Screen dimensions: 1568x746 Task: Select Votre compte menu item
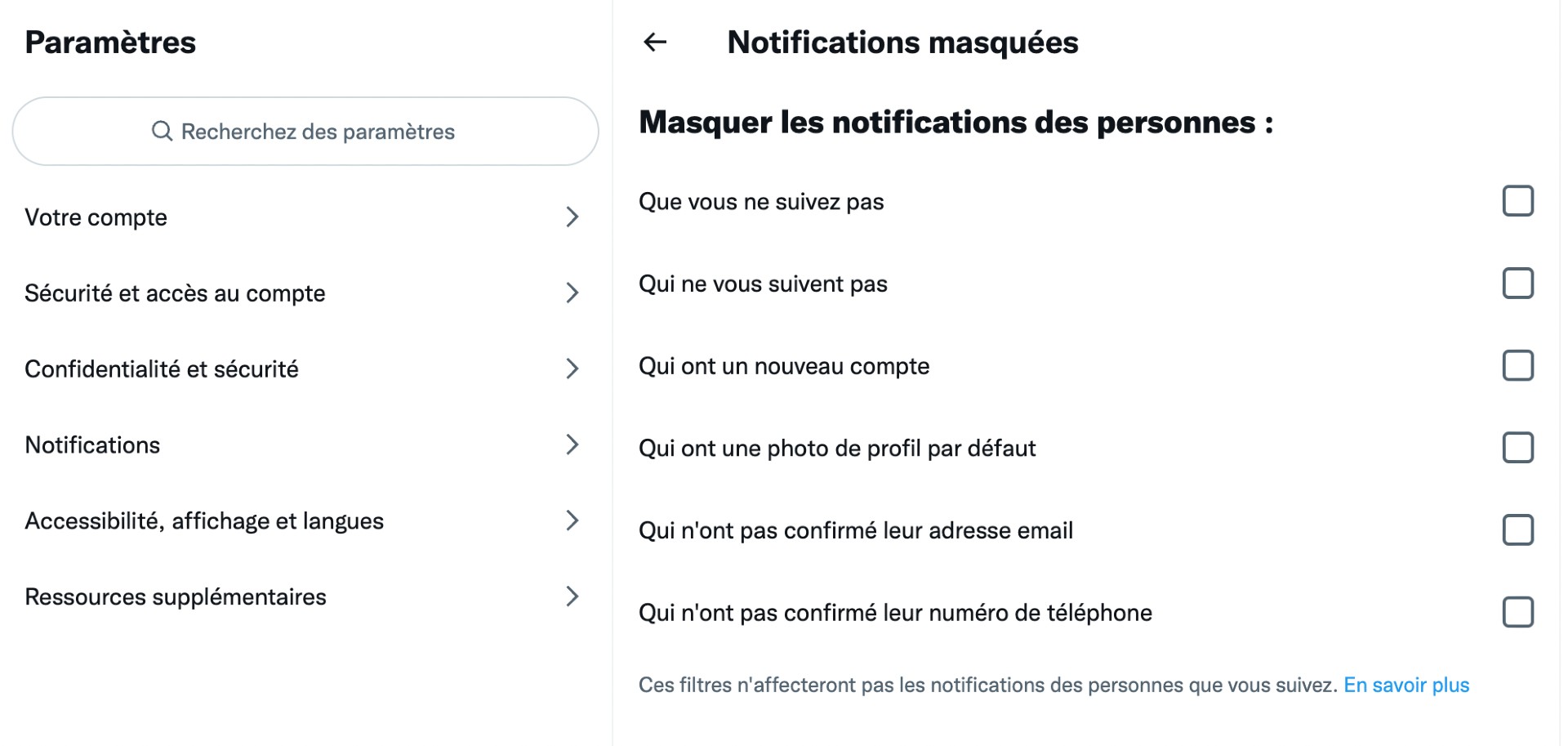305,217
